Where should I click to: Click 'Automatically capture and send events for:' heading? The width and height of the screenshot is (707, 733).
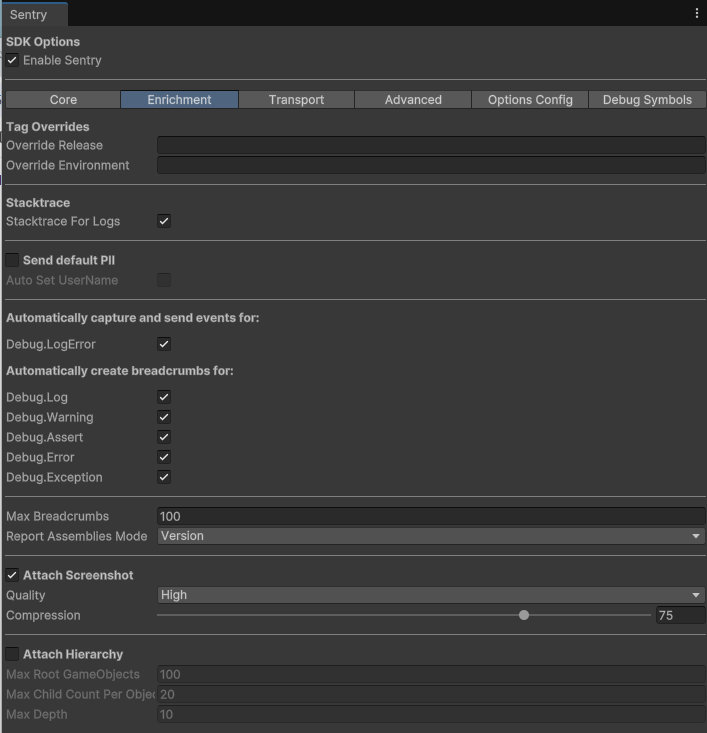click(x=132, y=318)
